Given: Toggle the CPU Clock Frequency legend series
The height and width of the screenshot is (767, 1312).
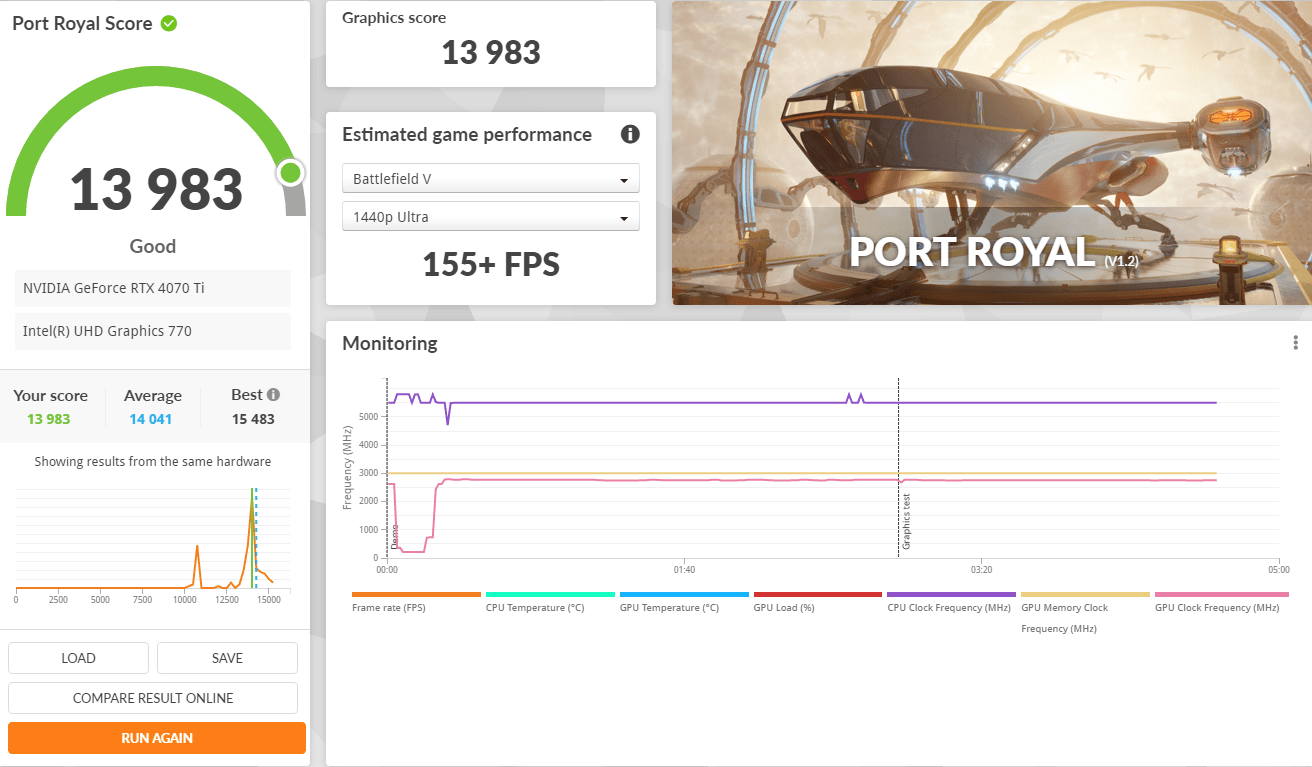Looking at the screenshot, I should (x=951, y=601).
